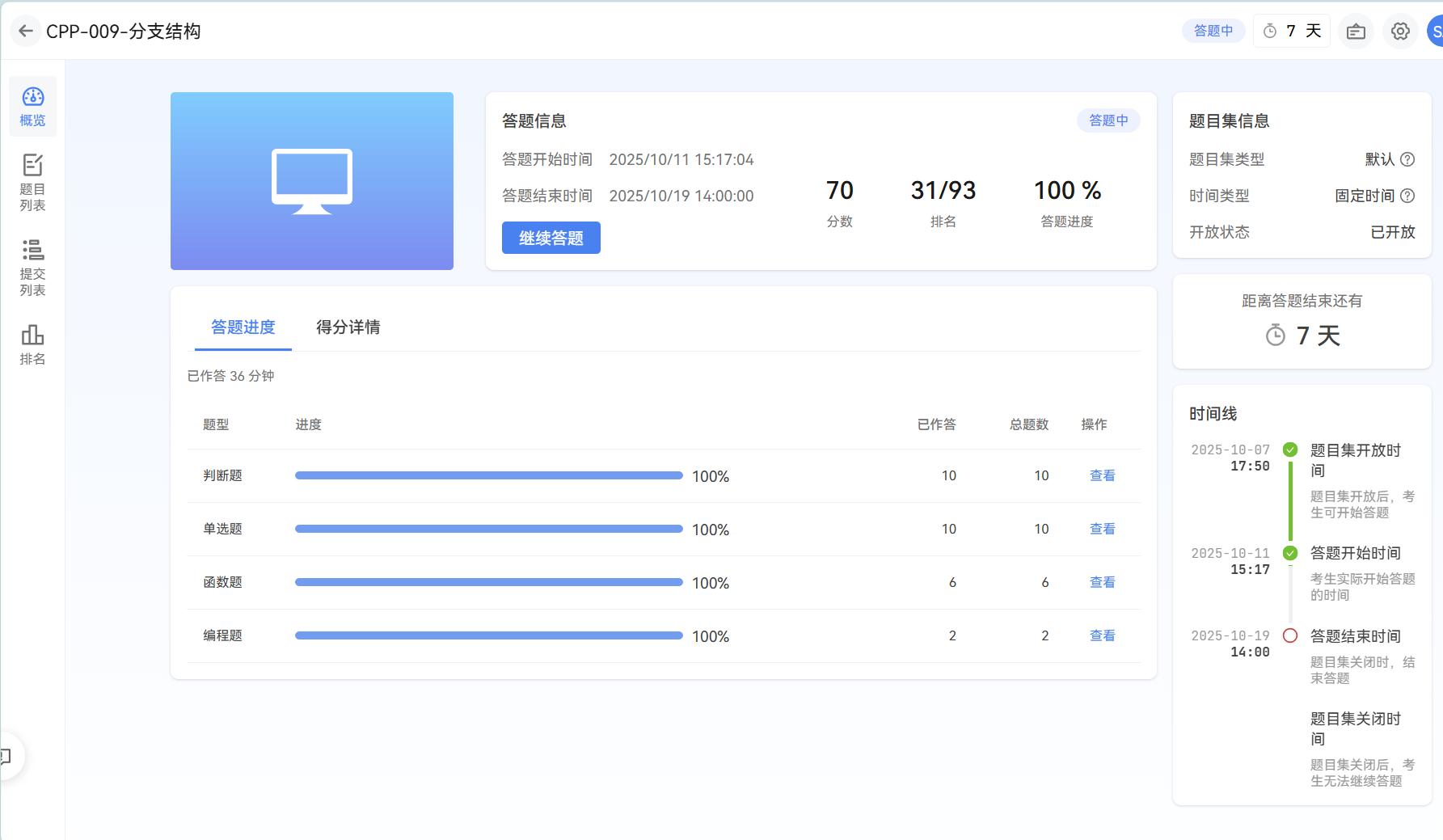Click the 31/93 ranking value
This screenshot has height=840, width=1443.
pyautogui.click(x=943, y=190)
